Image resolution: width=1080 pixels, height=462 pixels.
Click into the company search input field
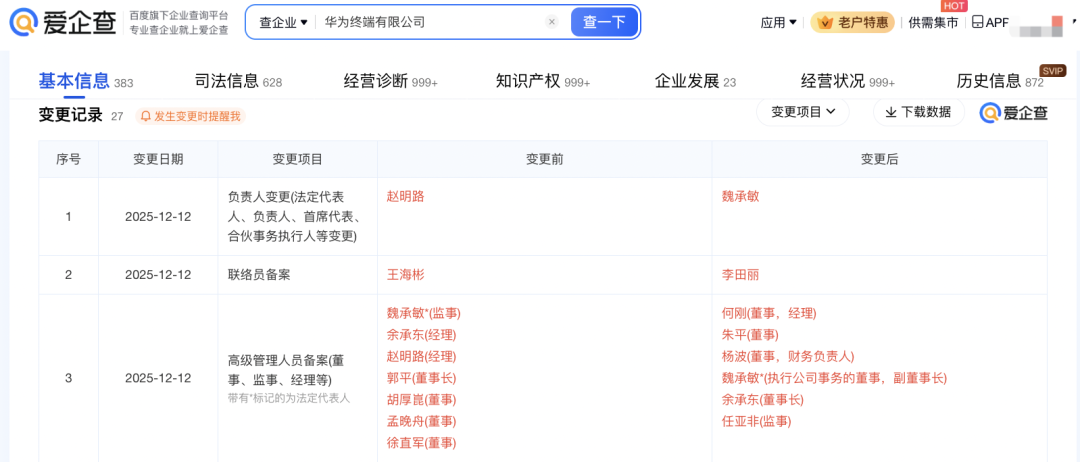click(430, 22)
